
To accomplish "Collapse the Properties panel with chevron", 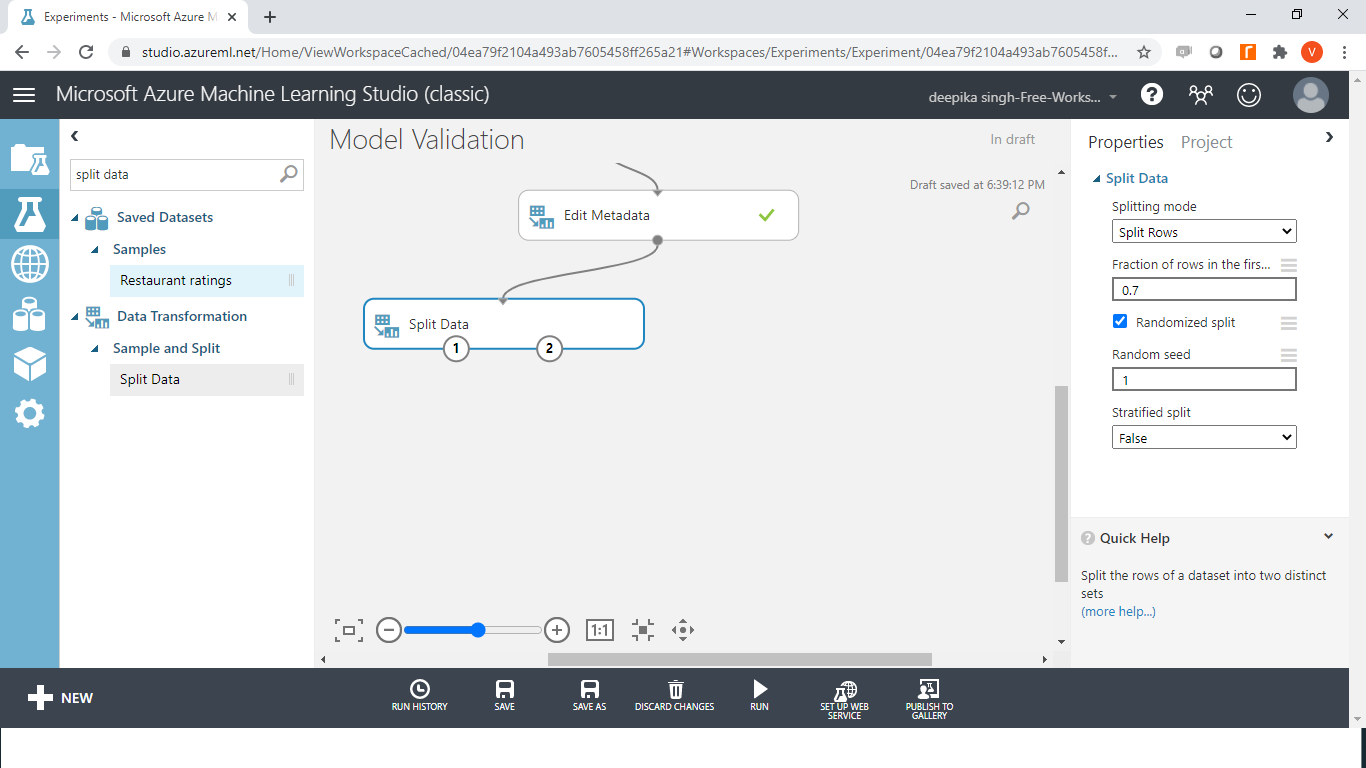I will tap(1329, 137).
